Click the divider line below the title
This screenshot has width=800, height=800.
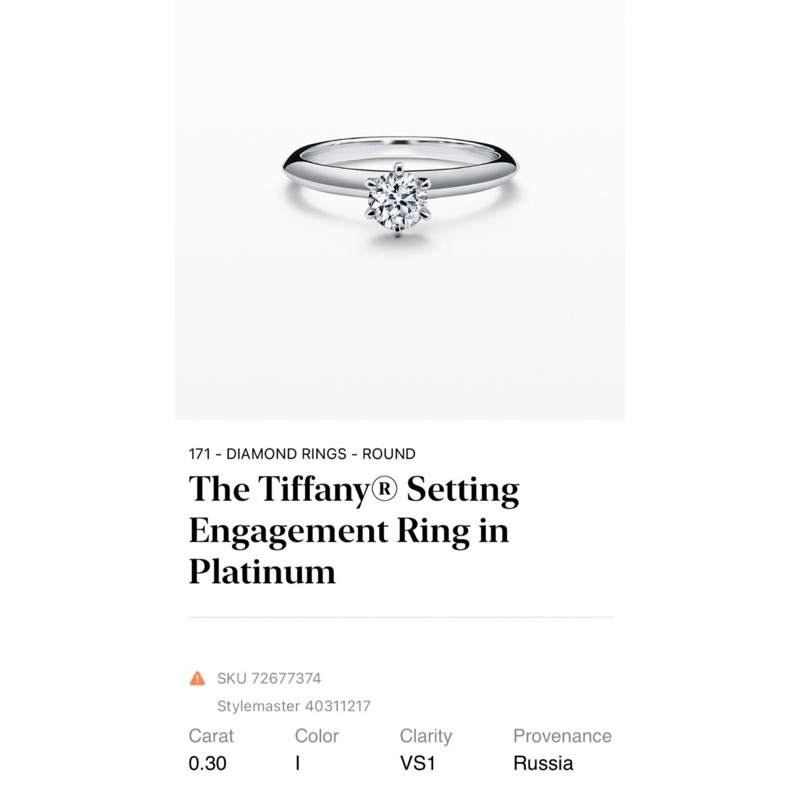tap(401, 617)
